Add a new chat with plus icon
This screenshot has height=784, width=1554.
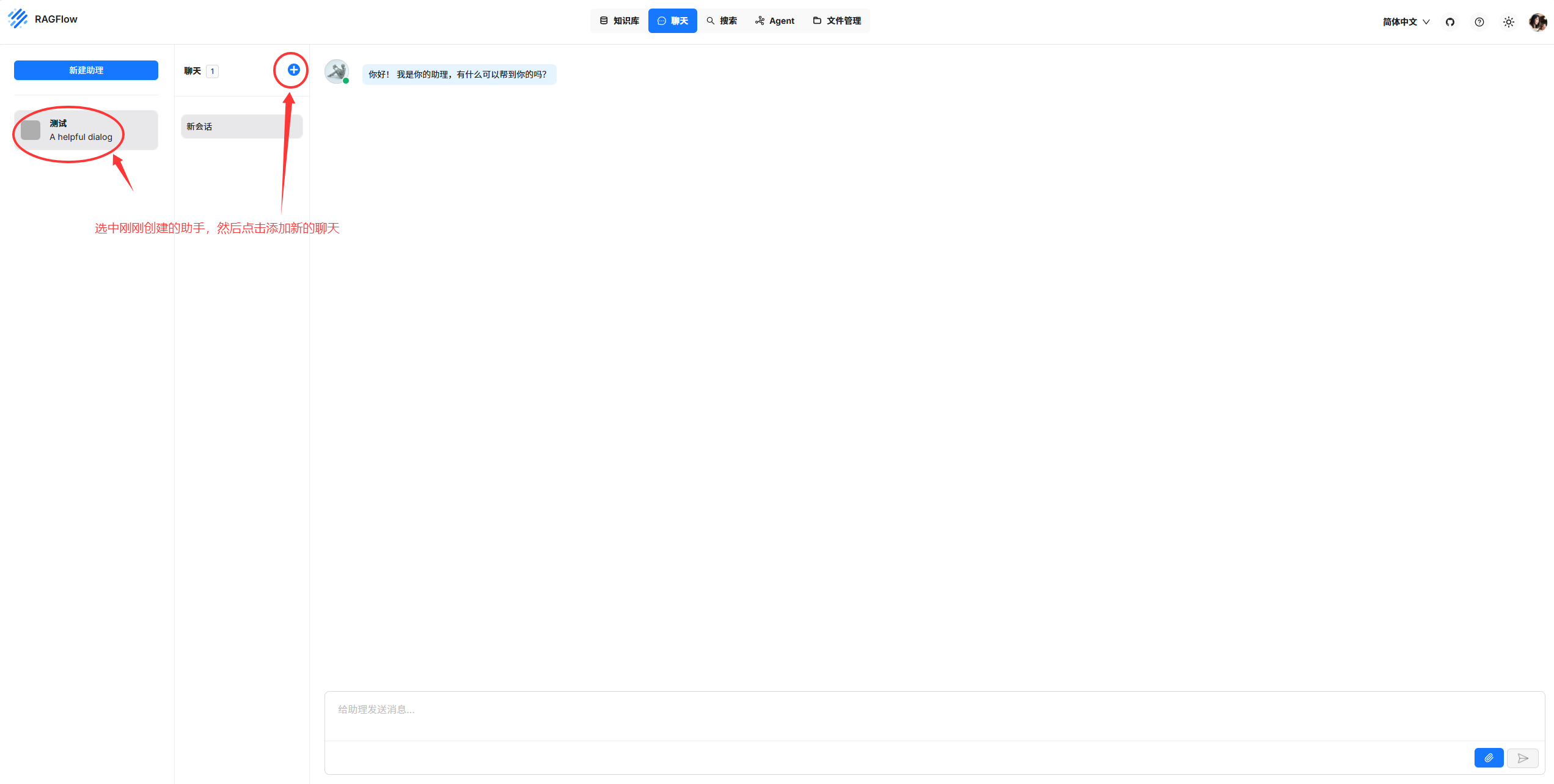pos(293,70)
